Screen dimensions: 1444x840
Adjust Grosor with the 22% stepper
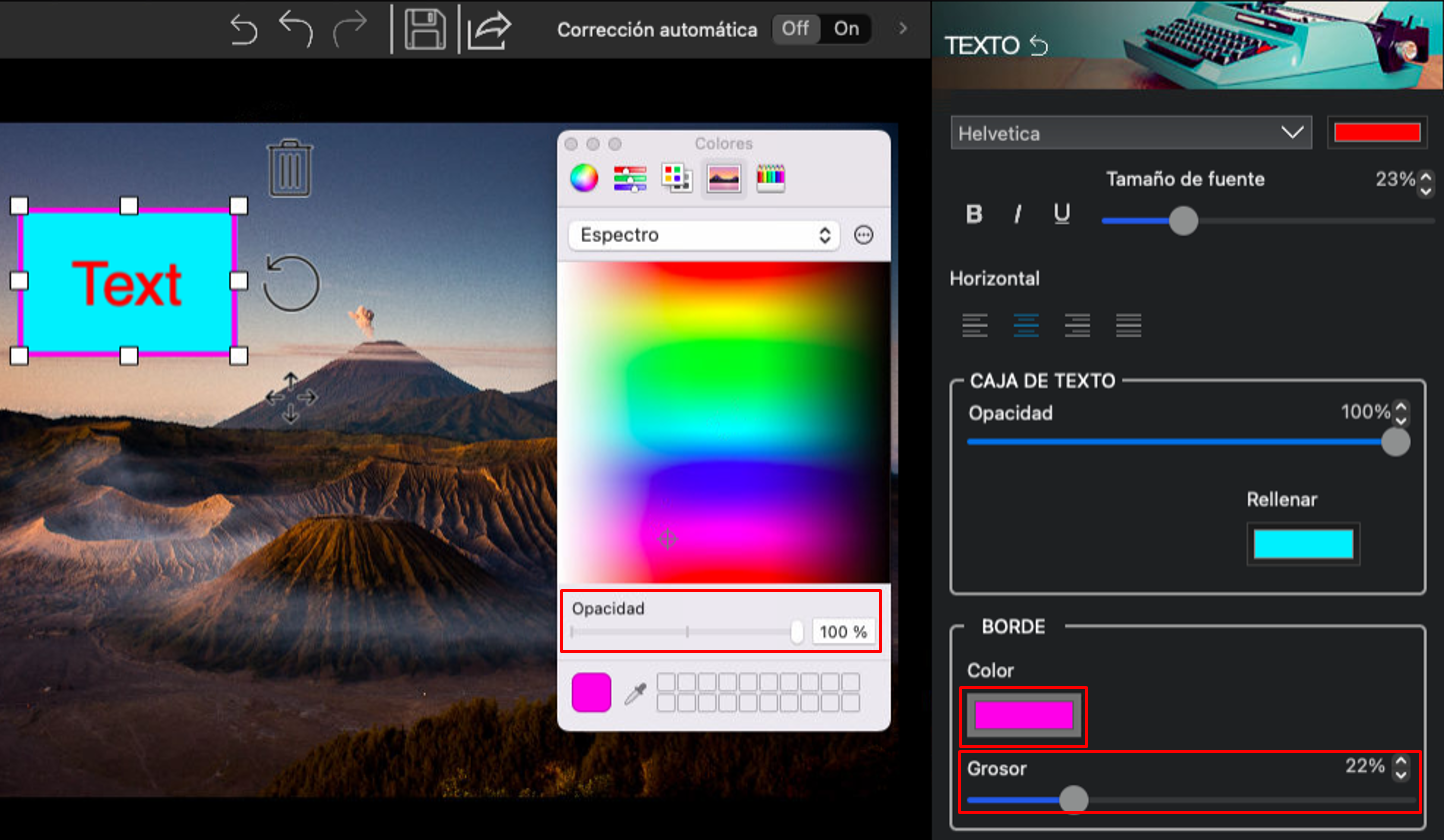1401,767
